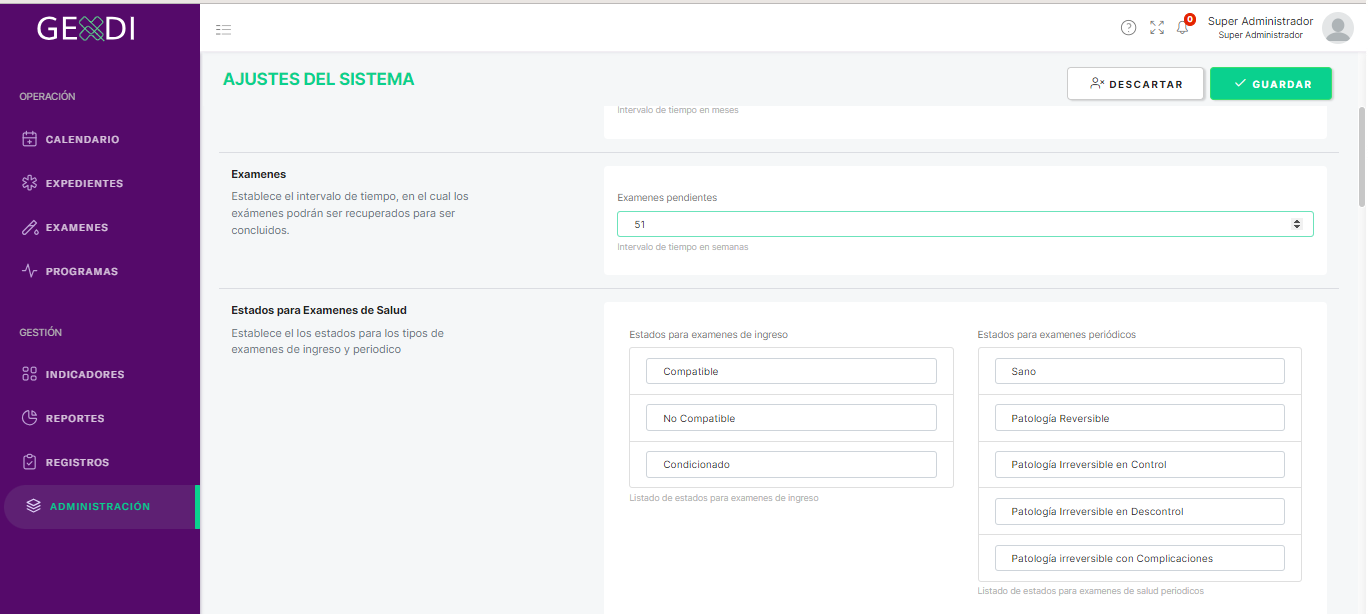Click the Examenes sidebar icon

tap(30, 227)
